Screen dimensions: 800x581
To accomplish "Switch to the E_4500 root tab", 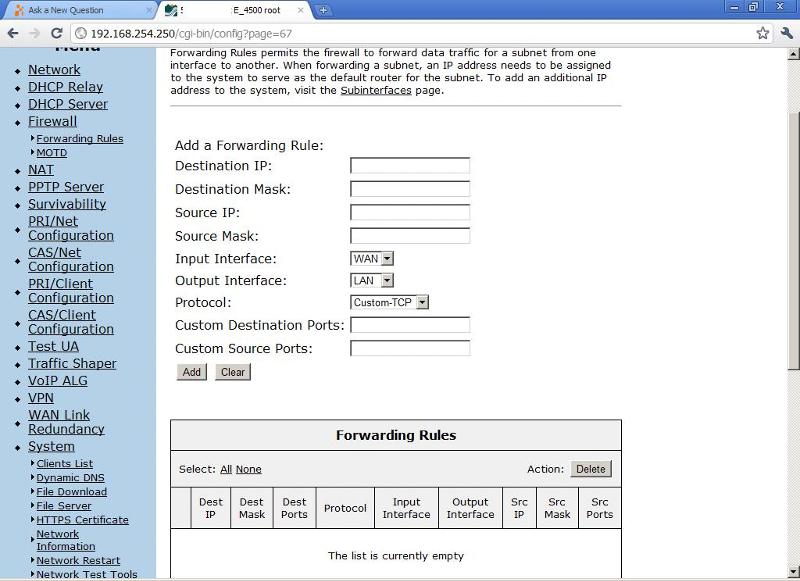I will [236, 10].
